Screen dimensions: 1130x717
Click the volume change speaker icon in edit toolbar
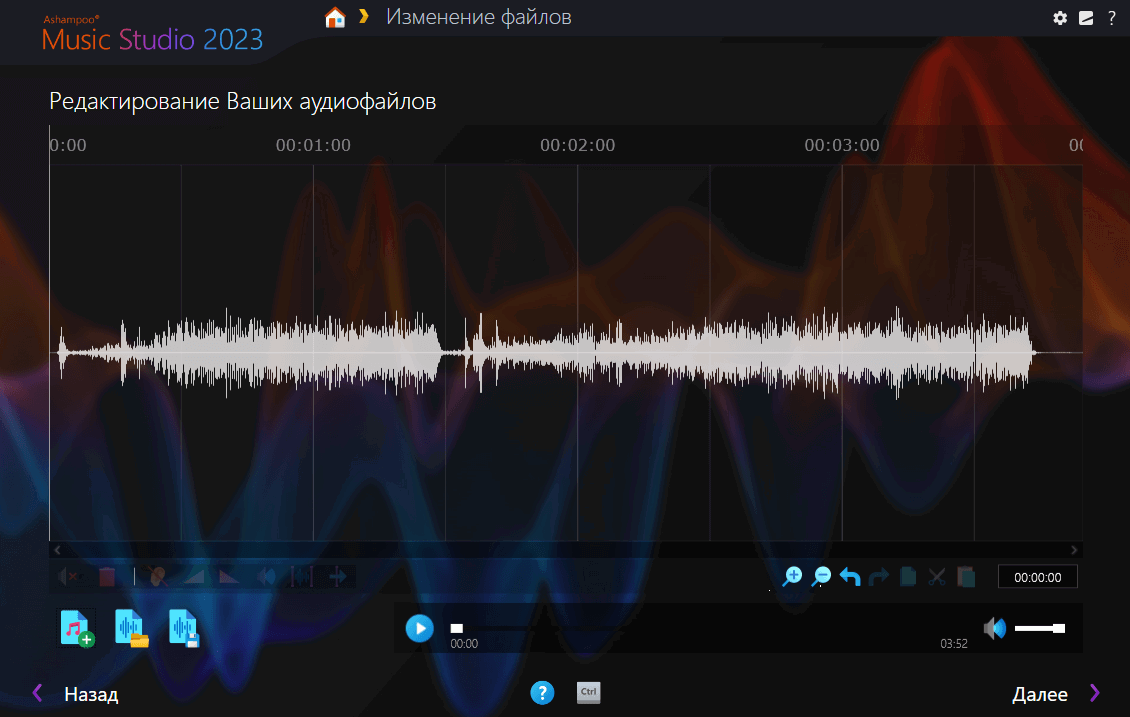(x=266, y=576)
